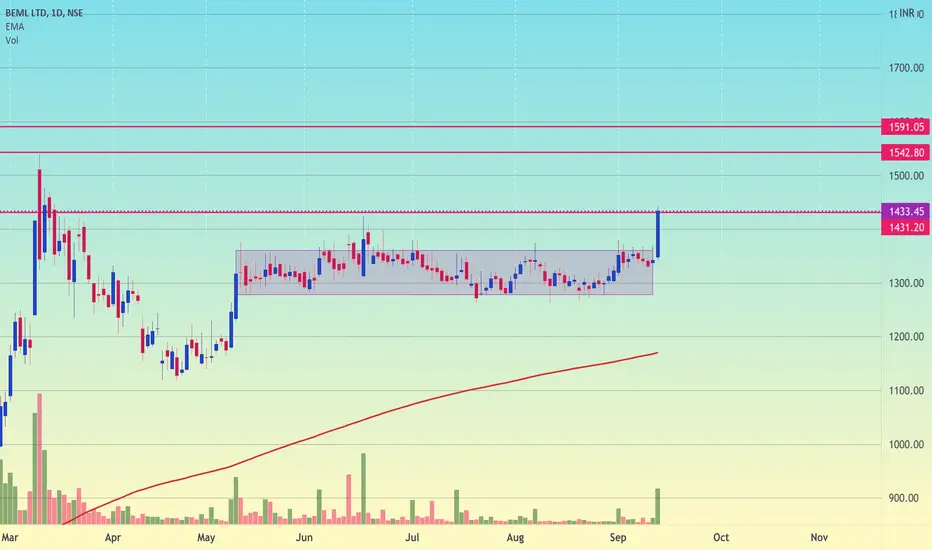Click the 1000.00 price axis value

click(x=906, y=444)
